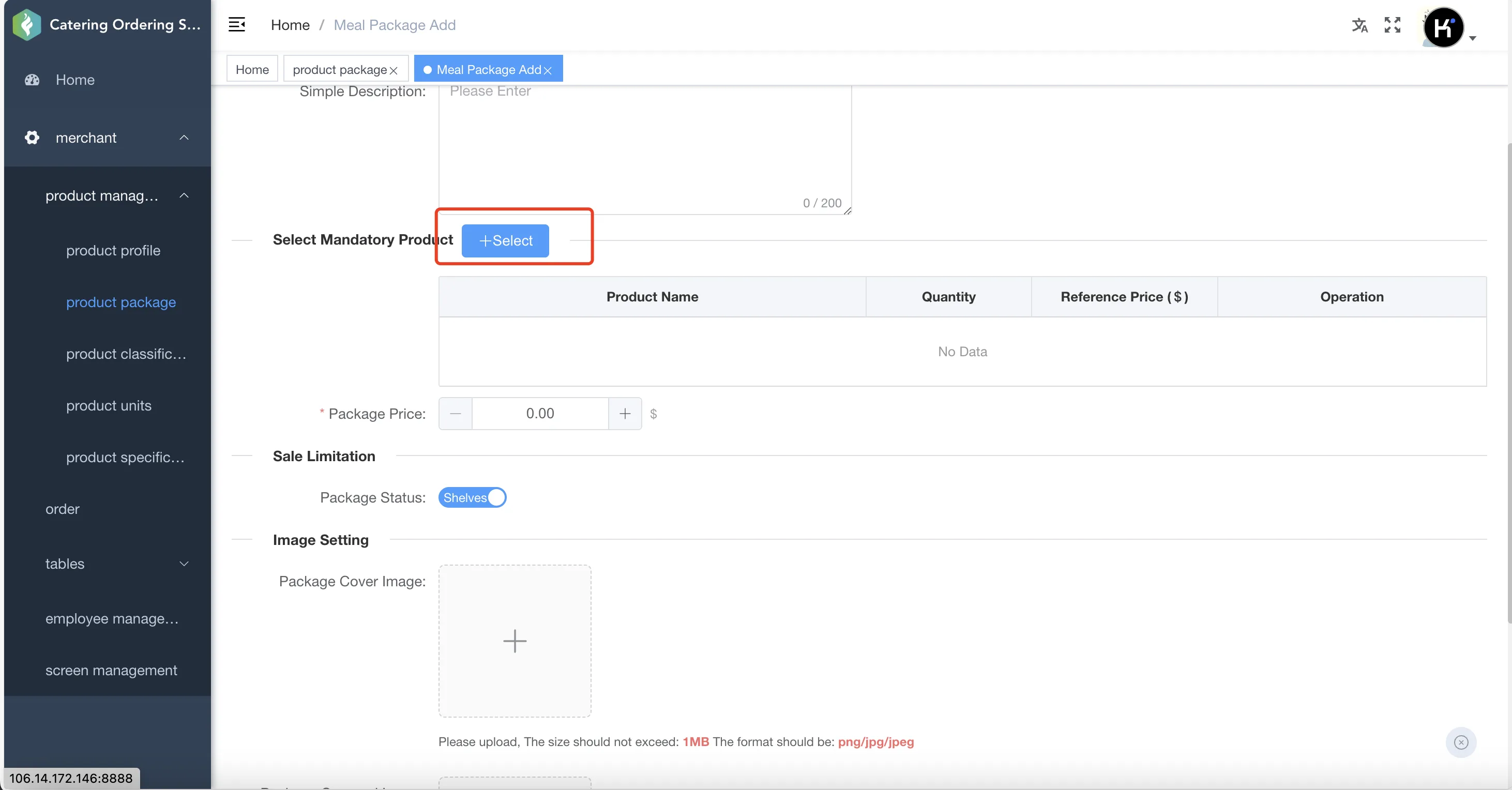This screenshot has height=790, width=1512.
Task: Click the Catering Ordering System logo icon
Action: click(26, 25)
